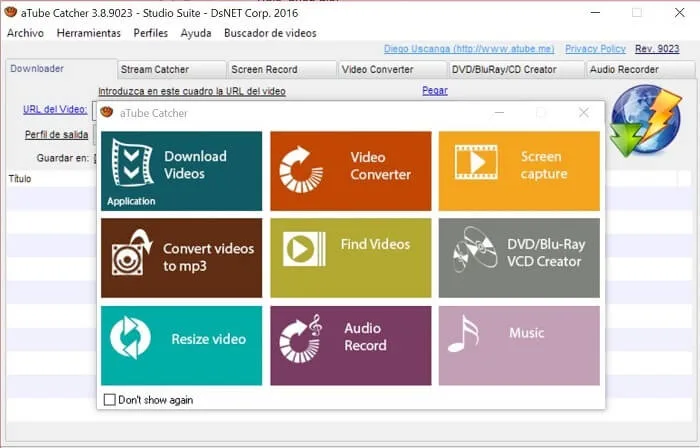Switch to the Stream Catcher tab
The image size is (700, 448).
172,70
